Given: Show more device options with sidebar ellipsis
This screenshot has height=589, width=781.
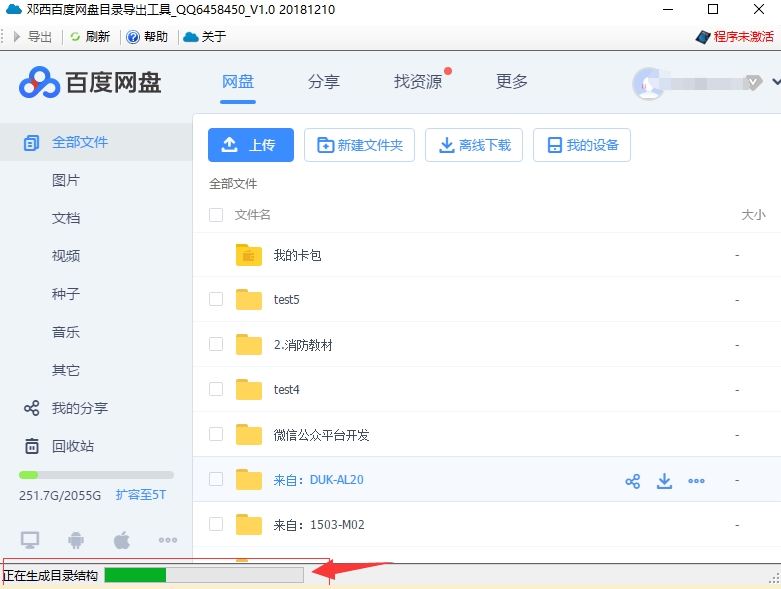Looking at the screenshot, I should 167,540.
